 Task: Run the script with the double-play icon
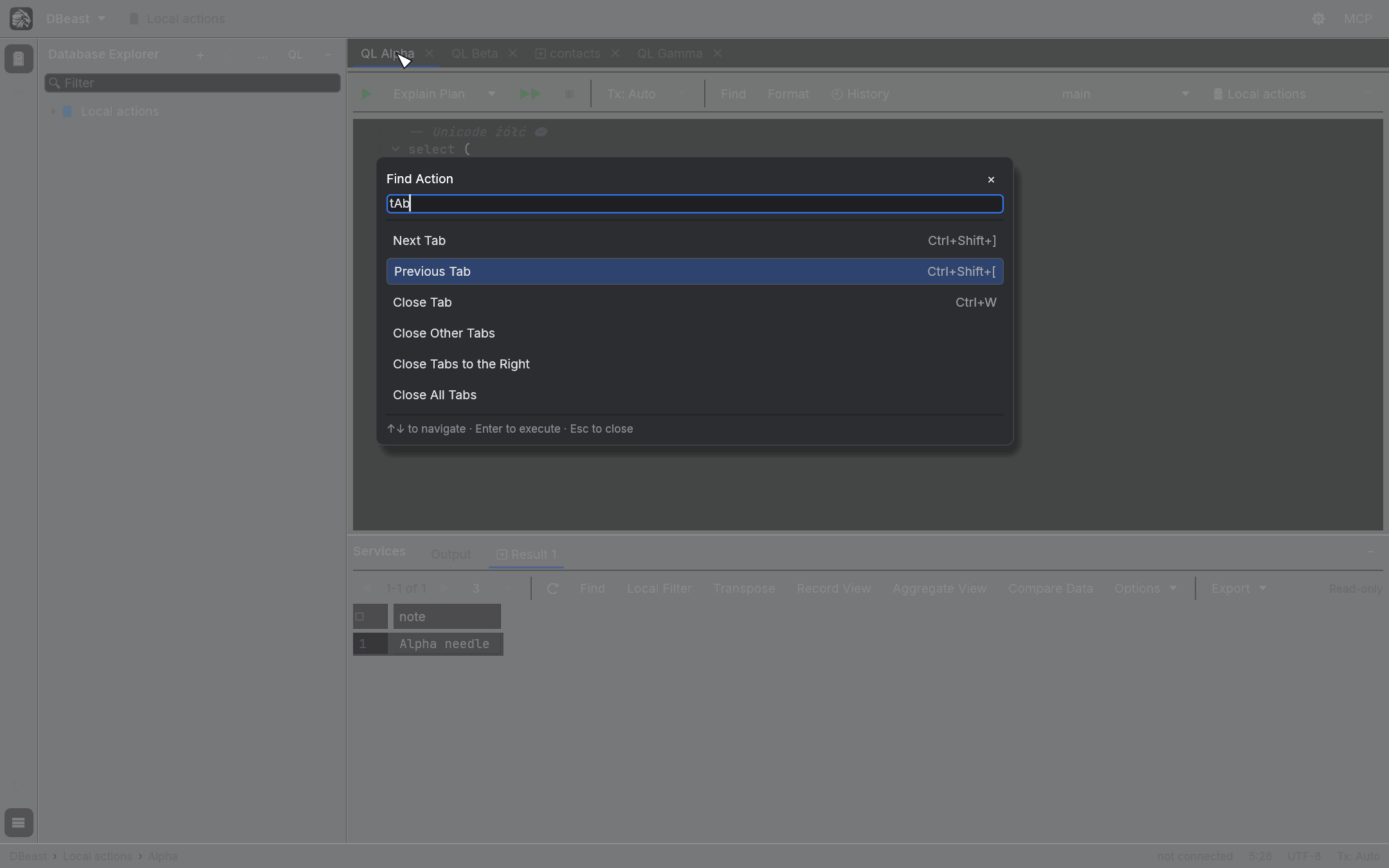531,94
